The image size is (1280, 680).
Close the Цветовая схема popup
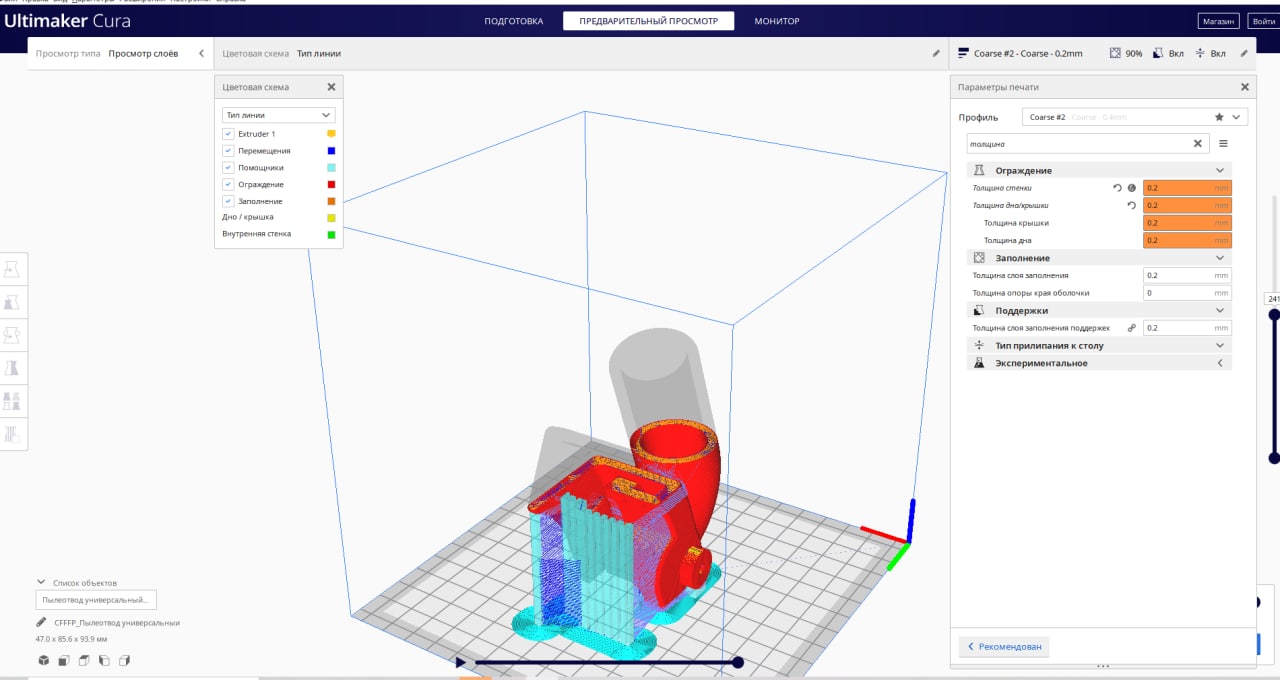coord(332,87)
